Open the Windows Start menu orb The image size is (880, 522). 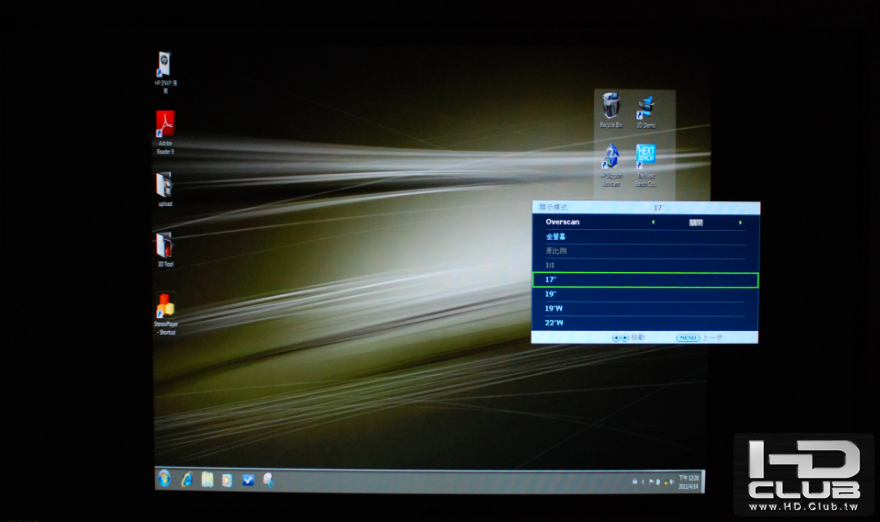coord(164,478)
